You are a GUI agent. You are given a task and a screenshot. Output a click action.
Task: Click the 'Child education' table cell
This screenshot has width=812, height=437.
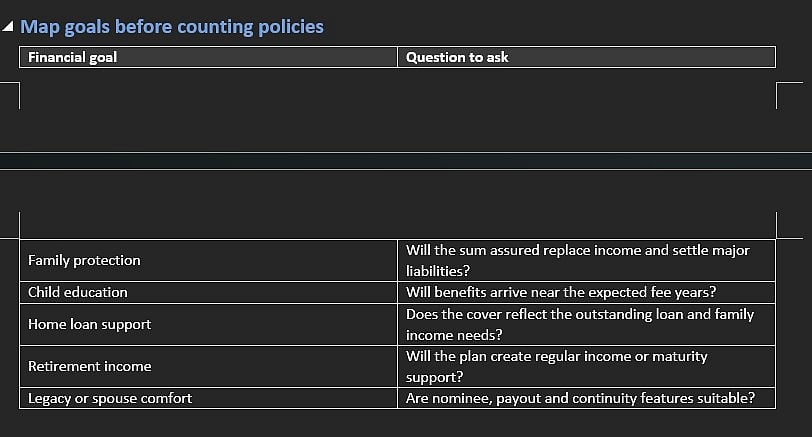point(208,293)
